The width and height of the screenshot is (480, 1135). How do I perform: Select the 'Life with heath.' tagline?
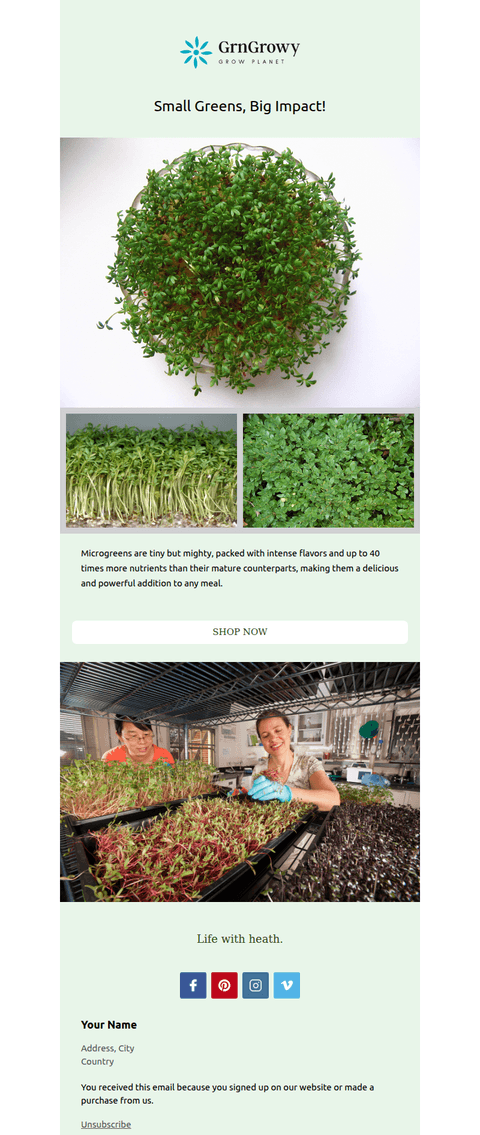tap(240, 939)
